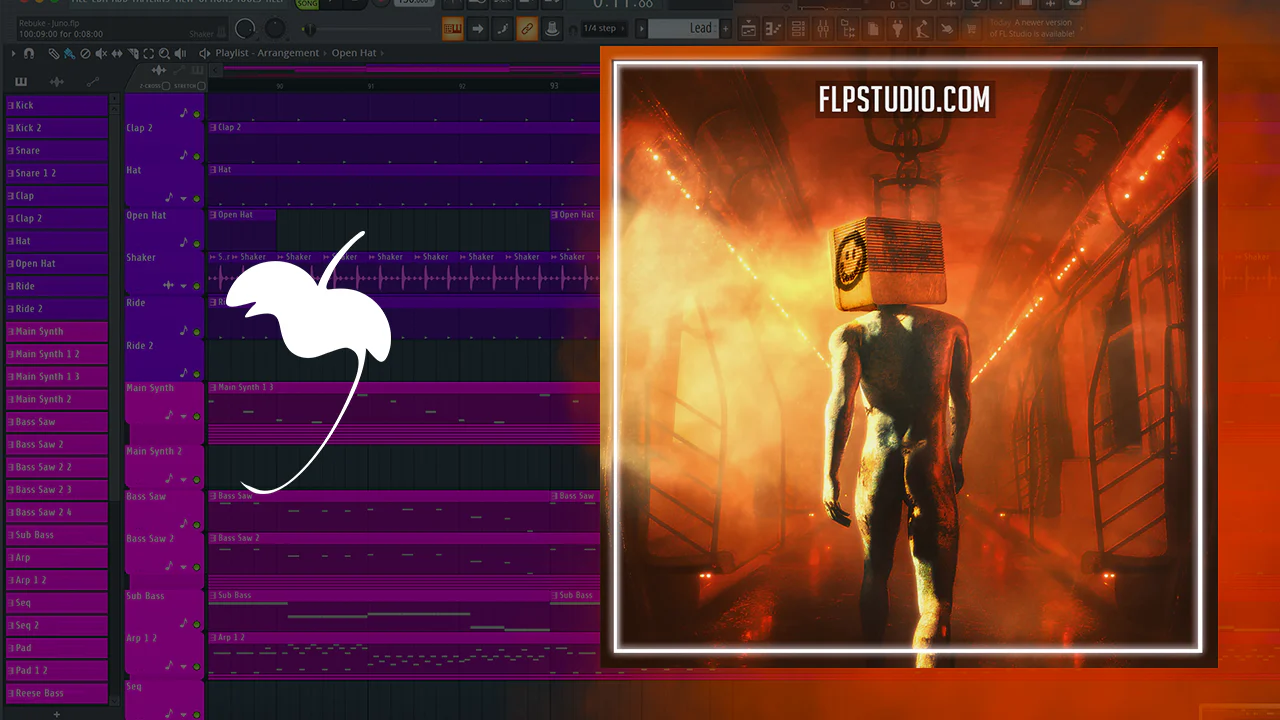This screenshot has width=1280, height=720.
Task: Open the Playlist options menu arrow before the magnet
Action: click(x=13, y=53)
